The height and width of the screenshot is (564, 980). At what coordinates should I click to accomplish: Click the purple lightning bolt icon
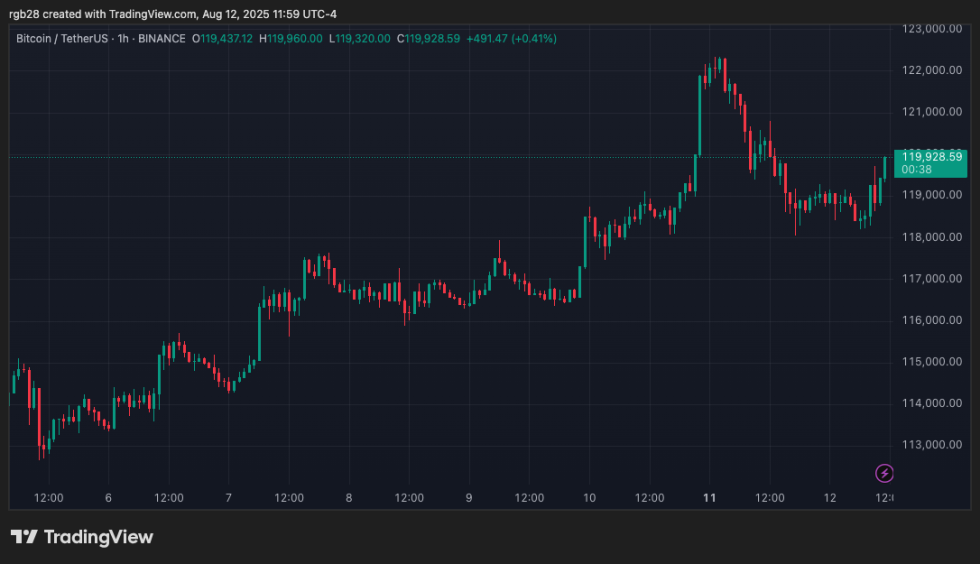[884, 473]
